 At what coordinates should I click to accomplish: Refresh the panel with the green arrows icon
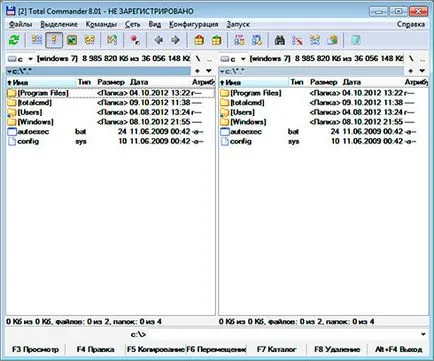click(x=14, y=40)
